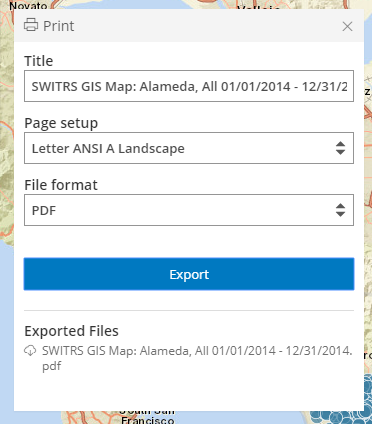Focus the Title text input field
This screenshot has width=372, height=424.
pos(189,86)
